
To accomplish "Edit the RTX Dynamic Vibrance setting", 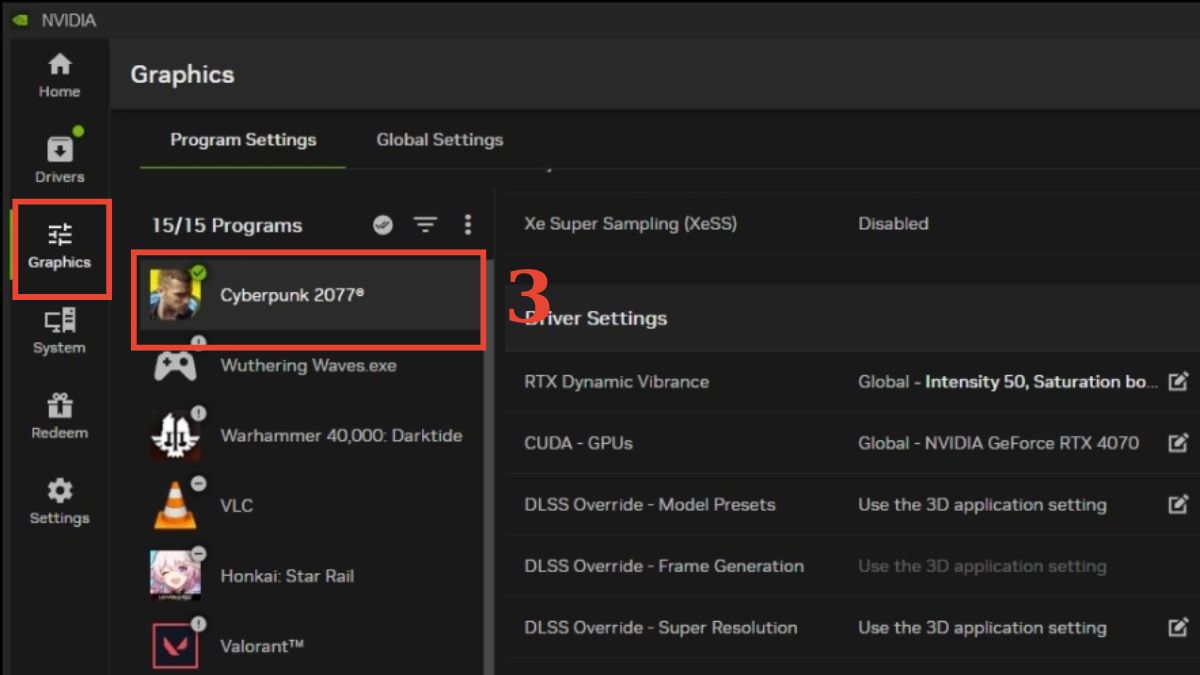I will pos(1178,381).
